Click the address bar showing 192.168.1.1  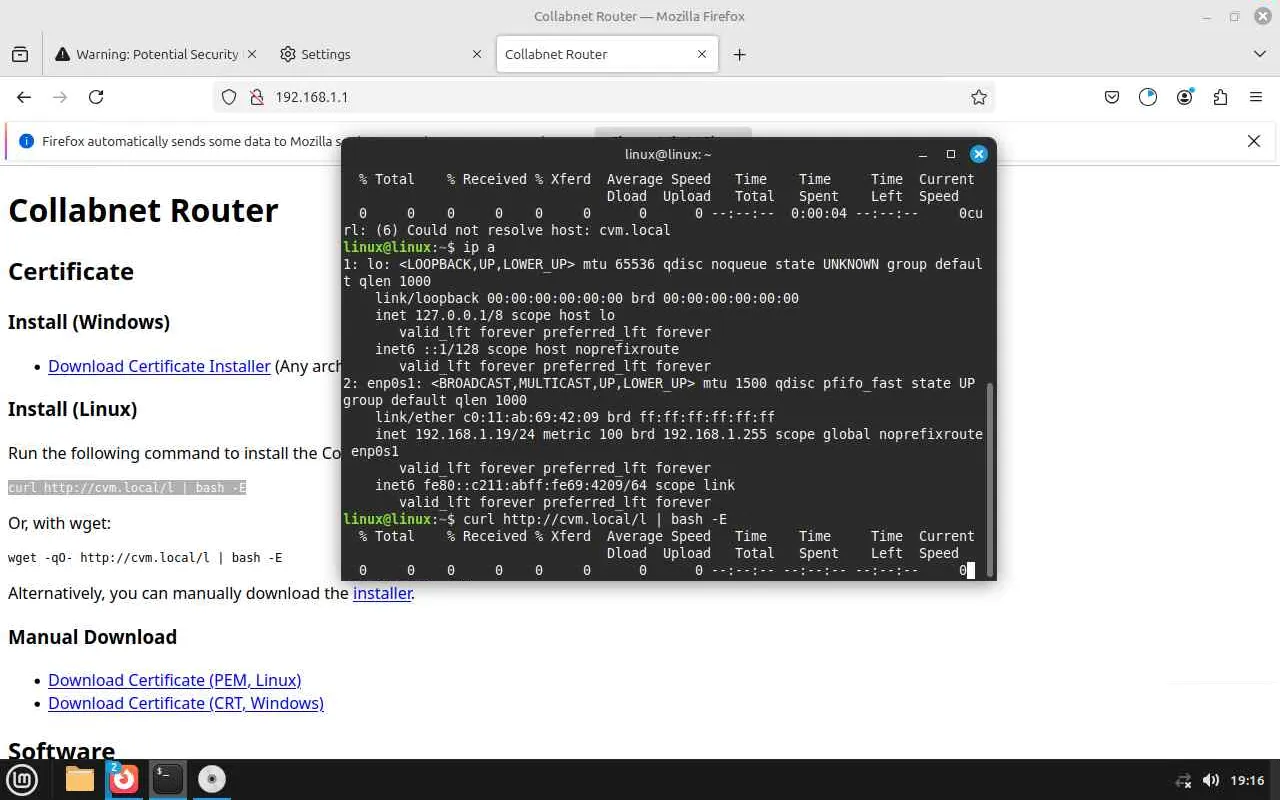point(604,97)
